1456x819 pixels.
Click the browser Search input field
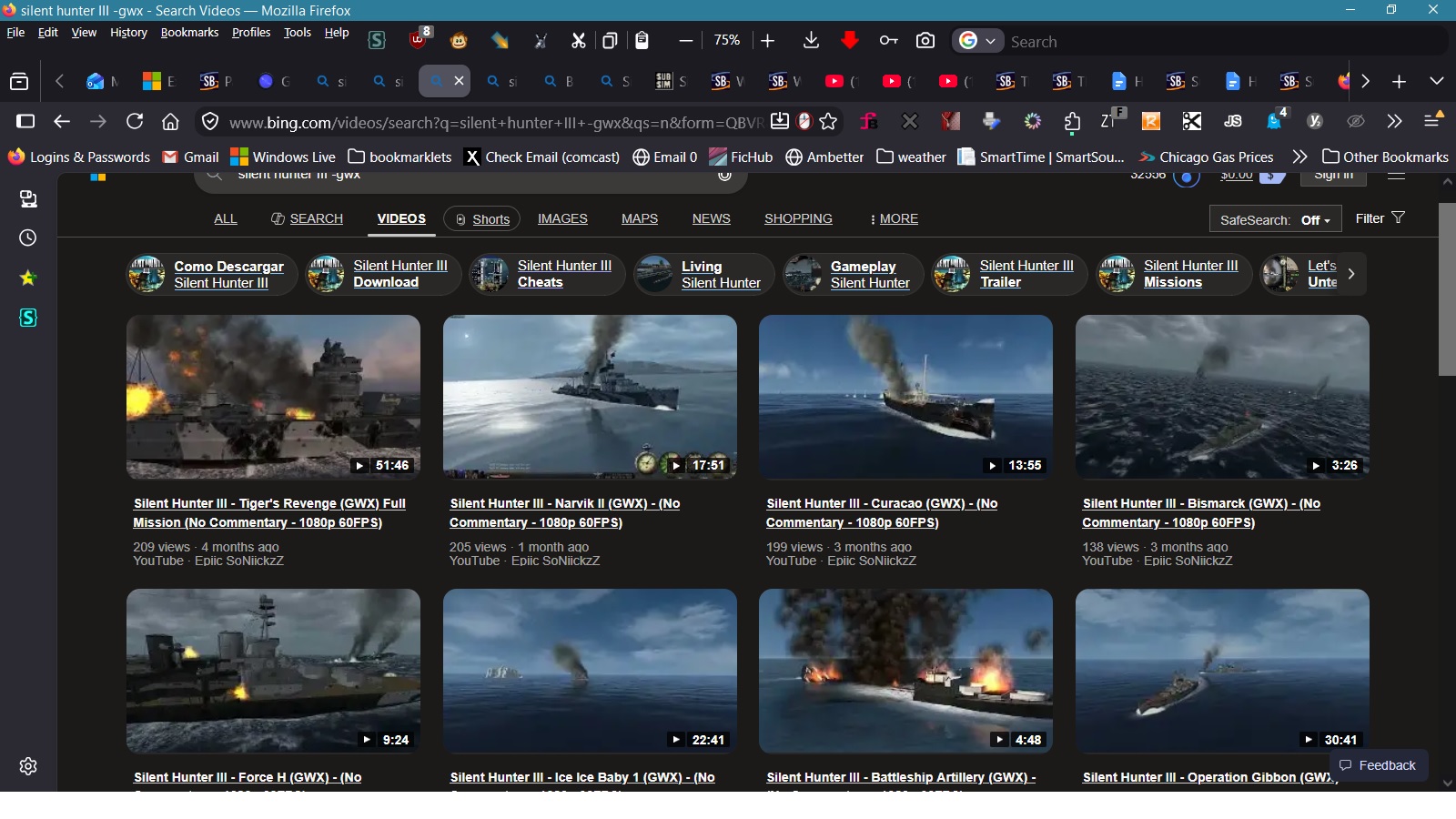[x=1224, y=41]
